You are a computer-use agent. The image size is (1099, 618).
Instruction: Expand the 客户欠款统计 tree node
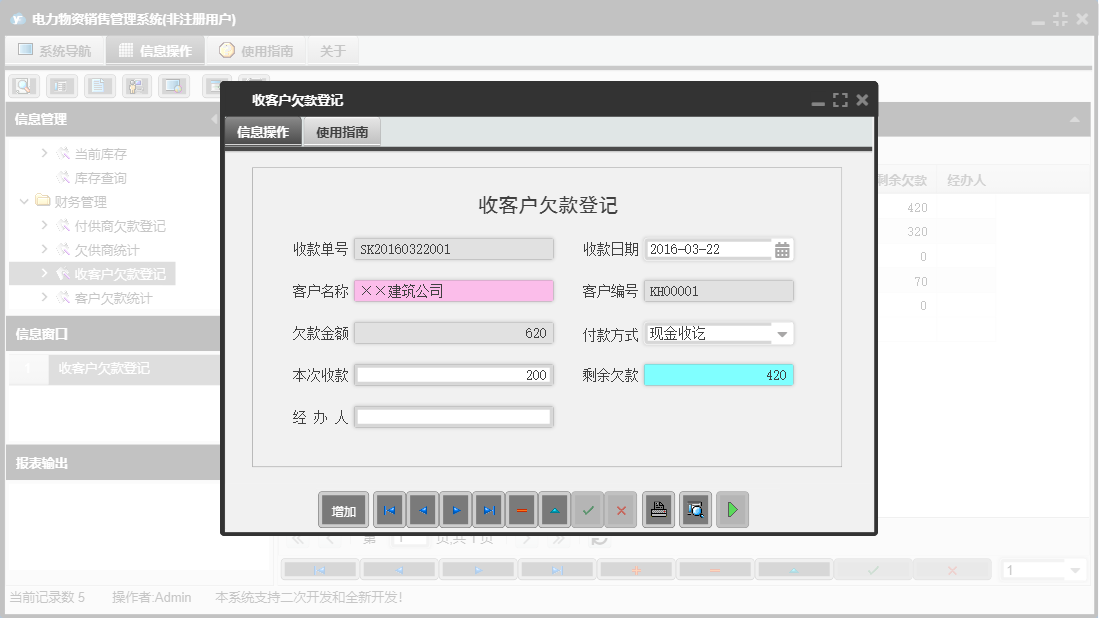(47, 296)
